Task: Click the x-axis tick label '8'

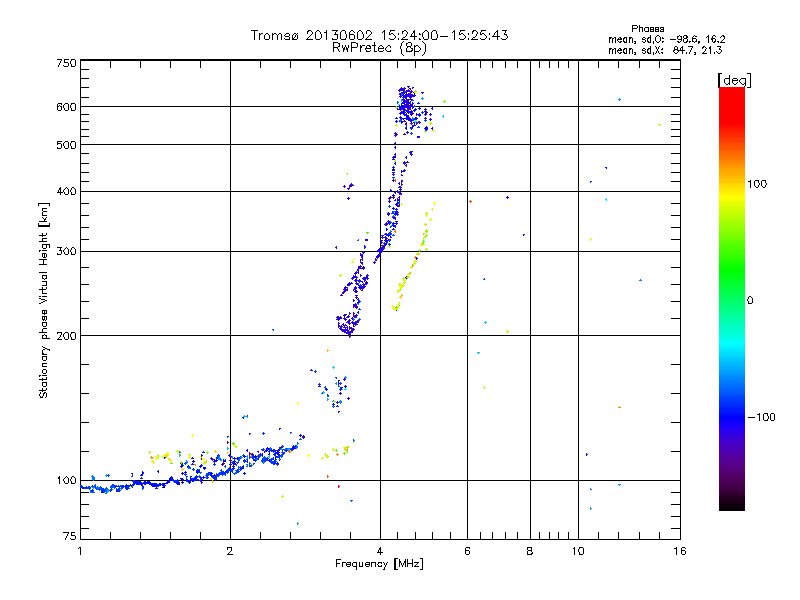Action: 530,552
